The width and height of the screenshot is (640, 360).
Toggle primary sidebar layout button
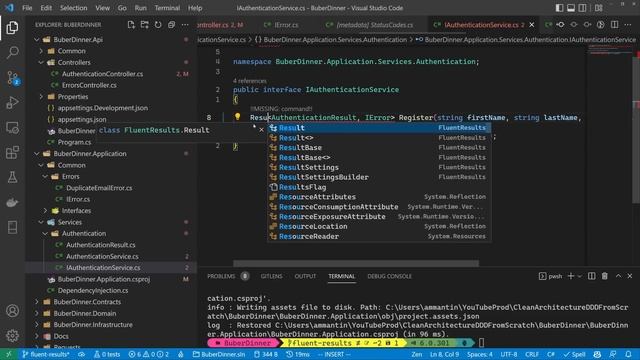pos(560,8)
